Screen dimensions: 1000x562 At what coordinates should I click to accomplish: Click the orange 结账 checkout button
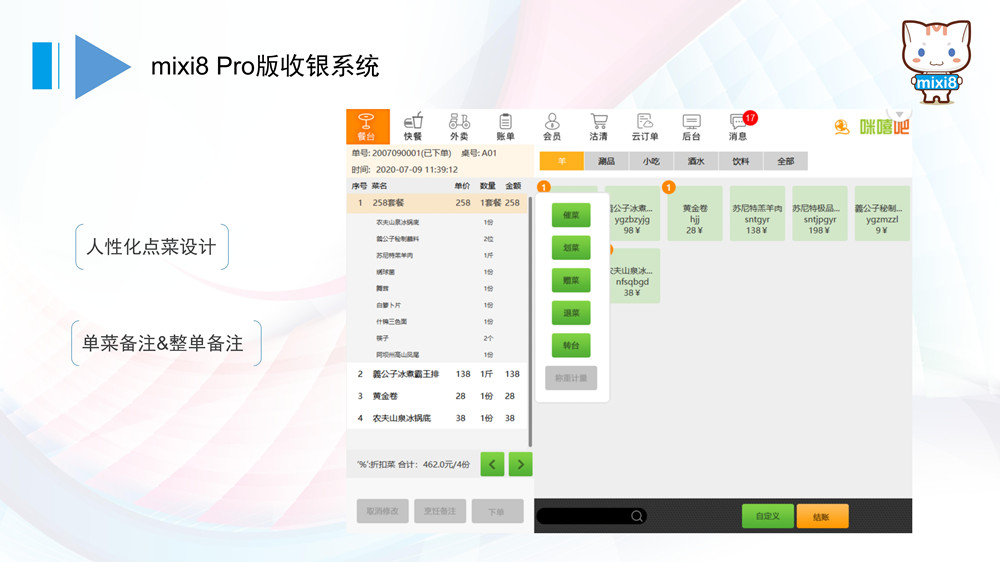[822, 516]
